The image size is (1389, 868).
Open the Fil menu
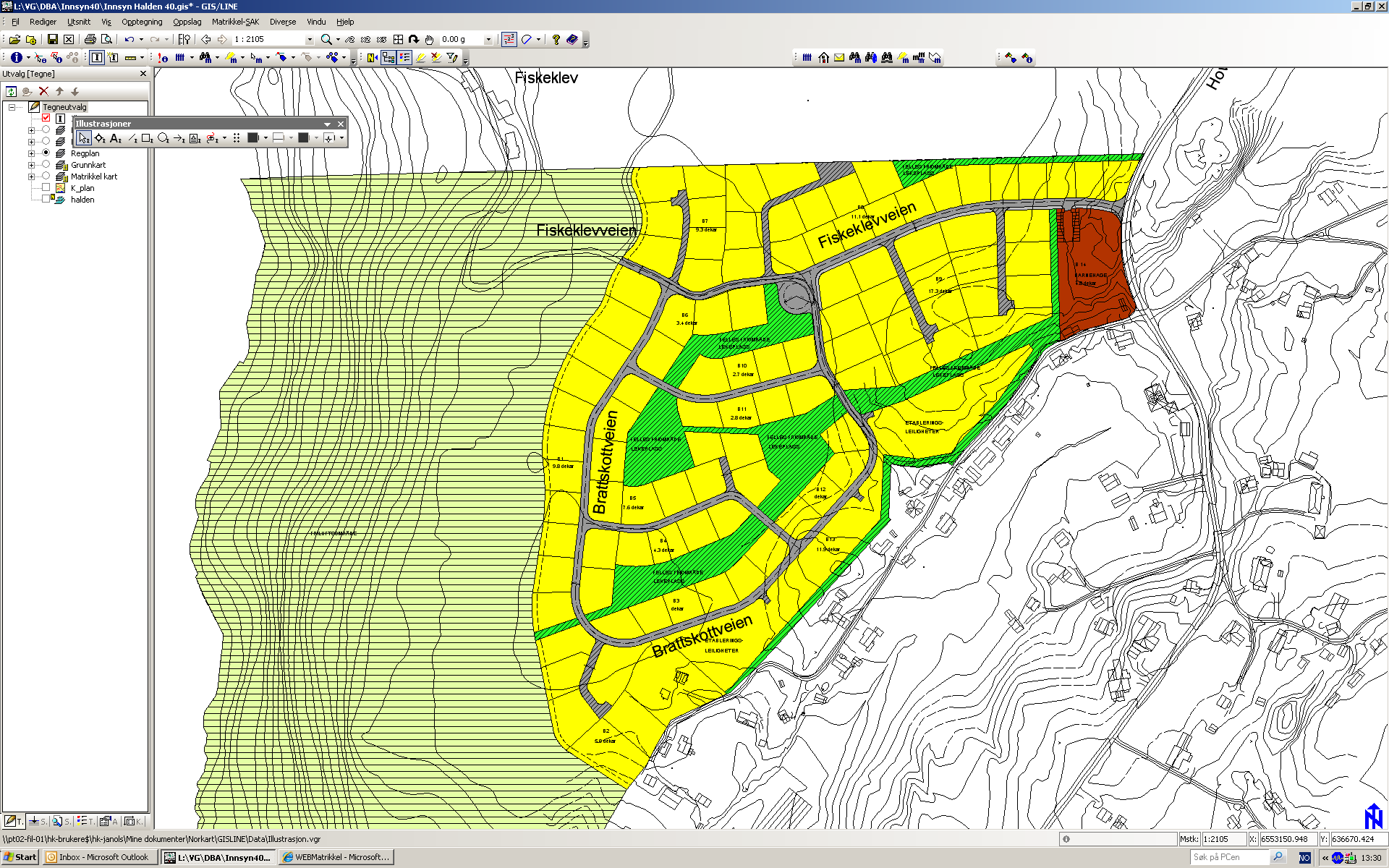pyautogui.click(x=15, y=22)
